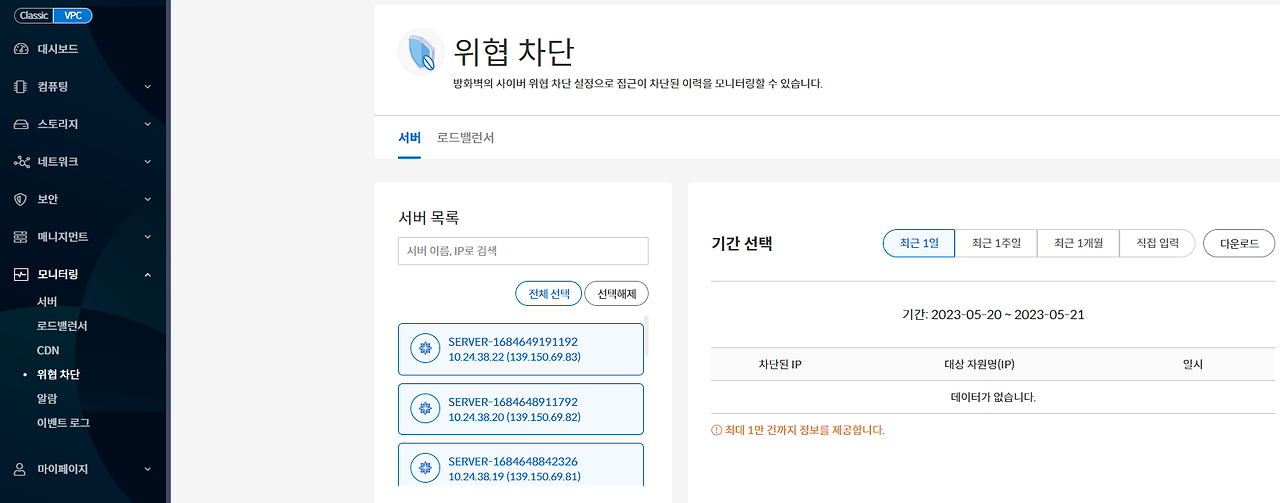Viewport: 1280px width, 503px height.
Task: Select the 직접 입력 period option
Action: tap(1158, 243)
